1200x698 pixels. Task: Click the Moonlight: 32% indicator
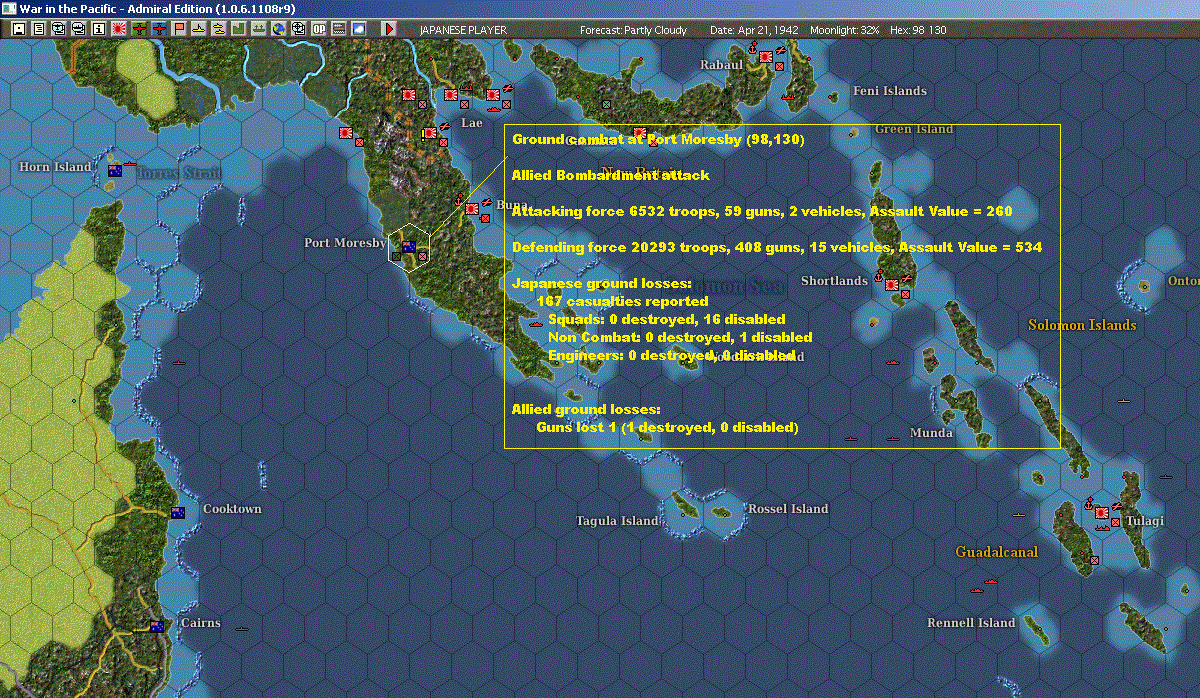pyautogui.click(x=845, y=30)
